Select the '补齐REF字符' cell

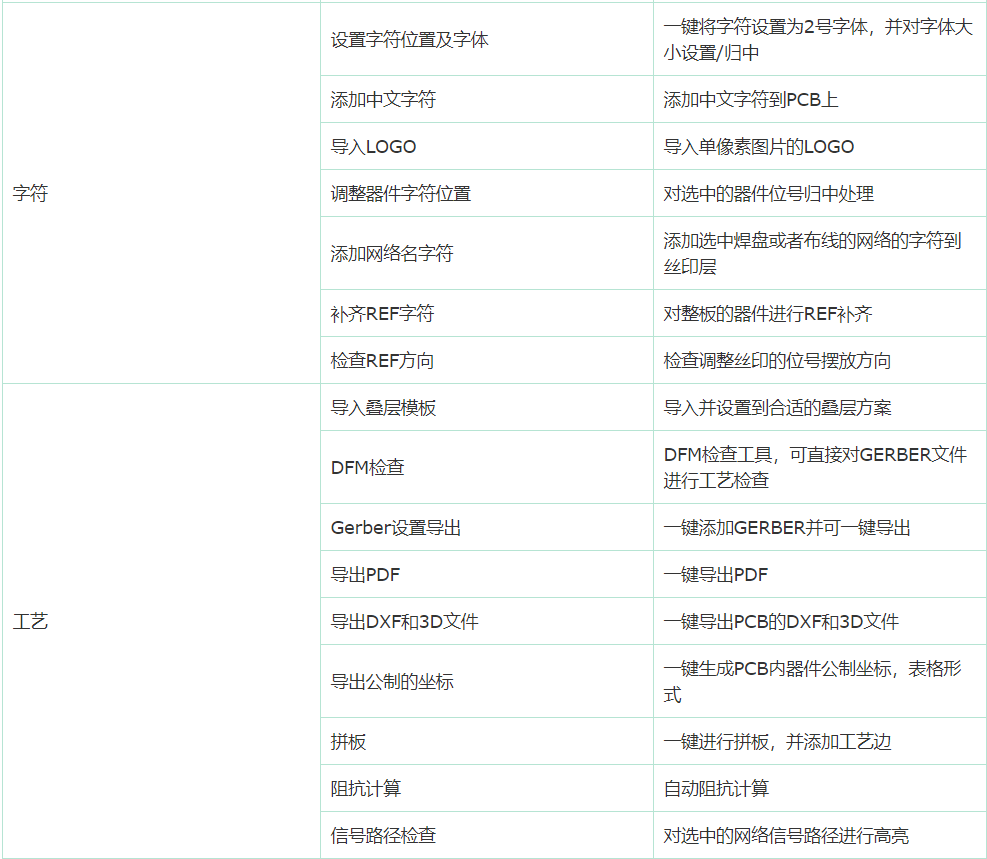pos(487,313)
